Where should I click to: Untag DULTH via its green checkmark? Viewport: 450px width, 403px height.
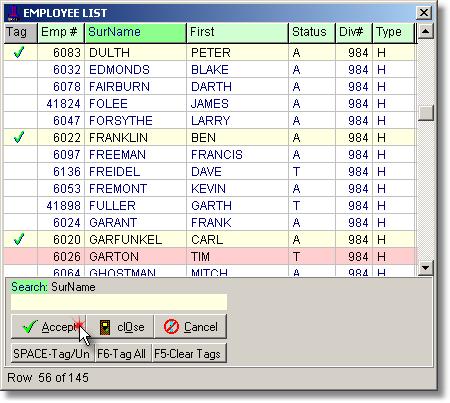tap(19, 52)
